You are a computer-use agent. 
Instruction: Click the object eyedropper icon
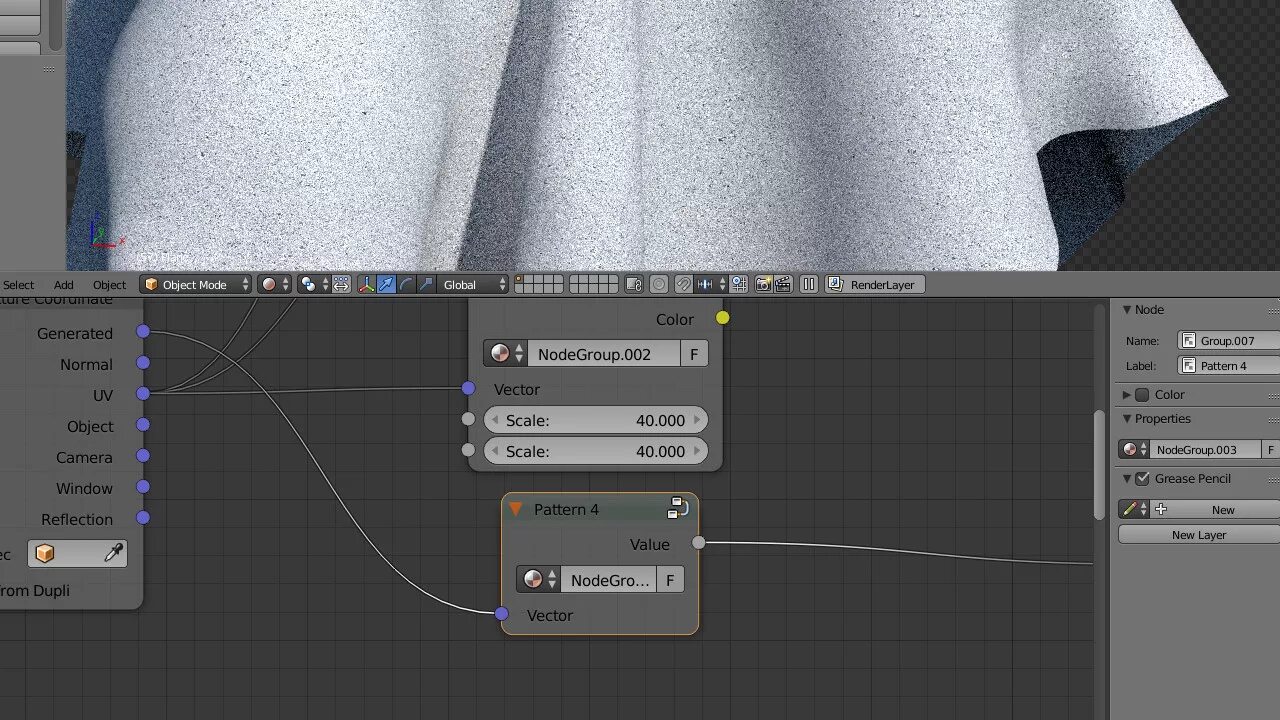pos(114,553)
